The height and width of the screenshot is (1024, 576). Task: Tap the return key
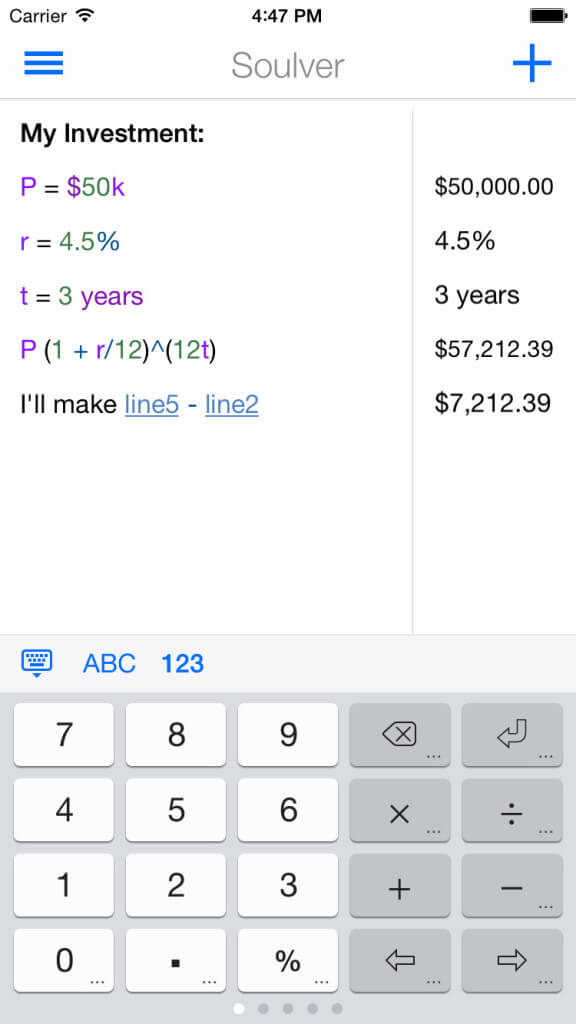coord(512,735)
